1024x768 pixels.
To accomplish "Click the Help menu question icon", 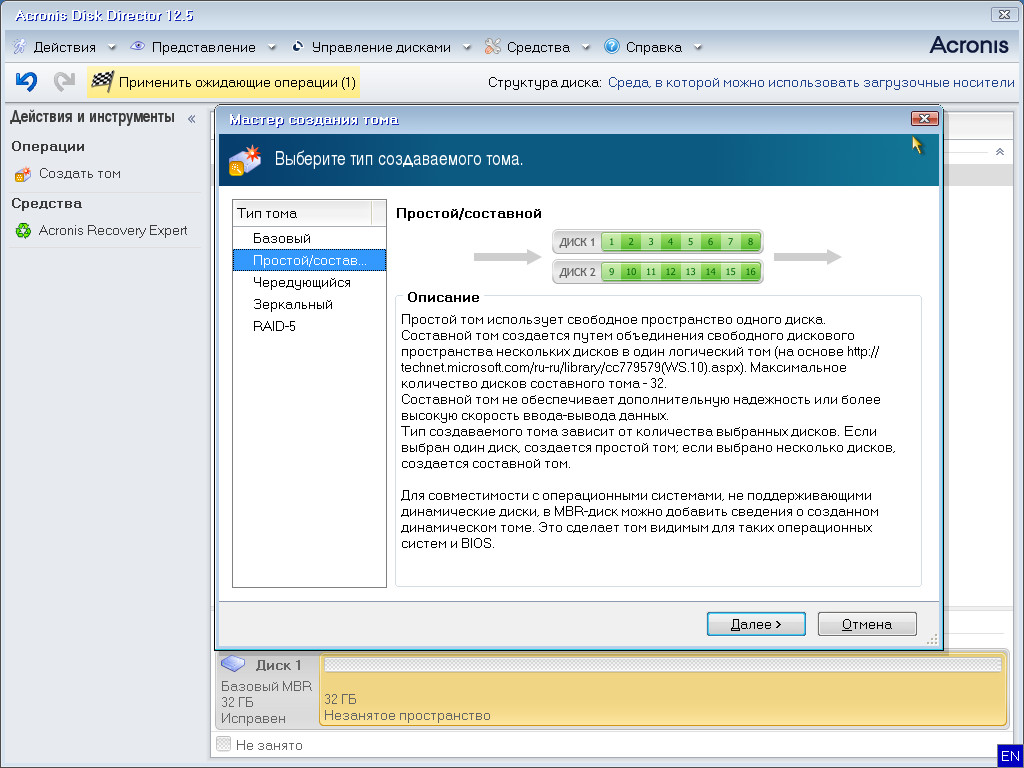I will (611, 47).
